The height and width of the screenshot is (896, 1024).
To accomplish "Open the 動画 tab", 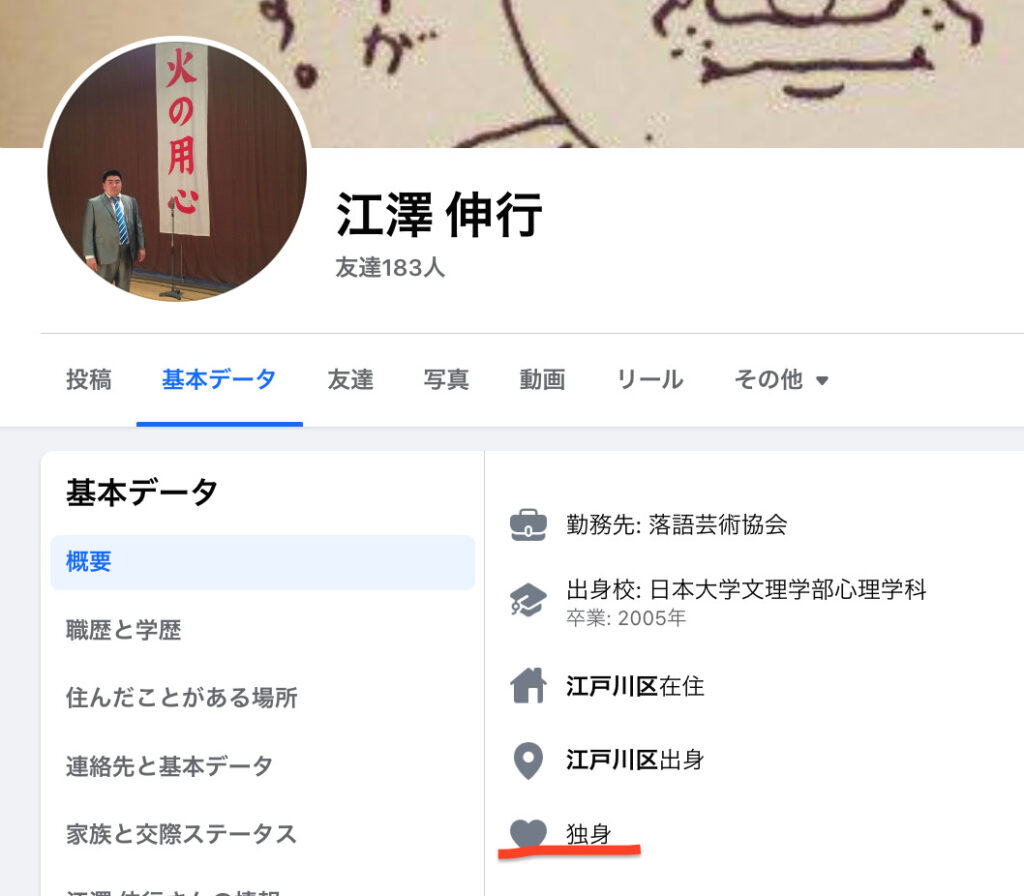I will coord(543,379).
